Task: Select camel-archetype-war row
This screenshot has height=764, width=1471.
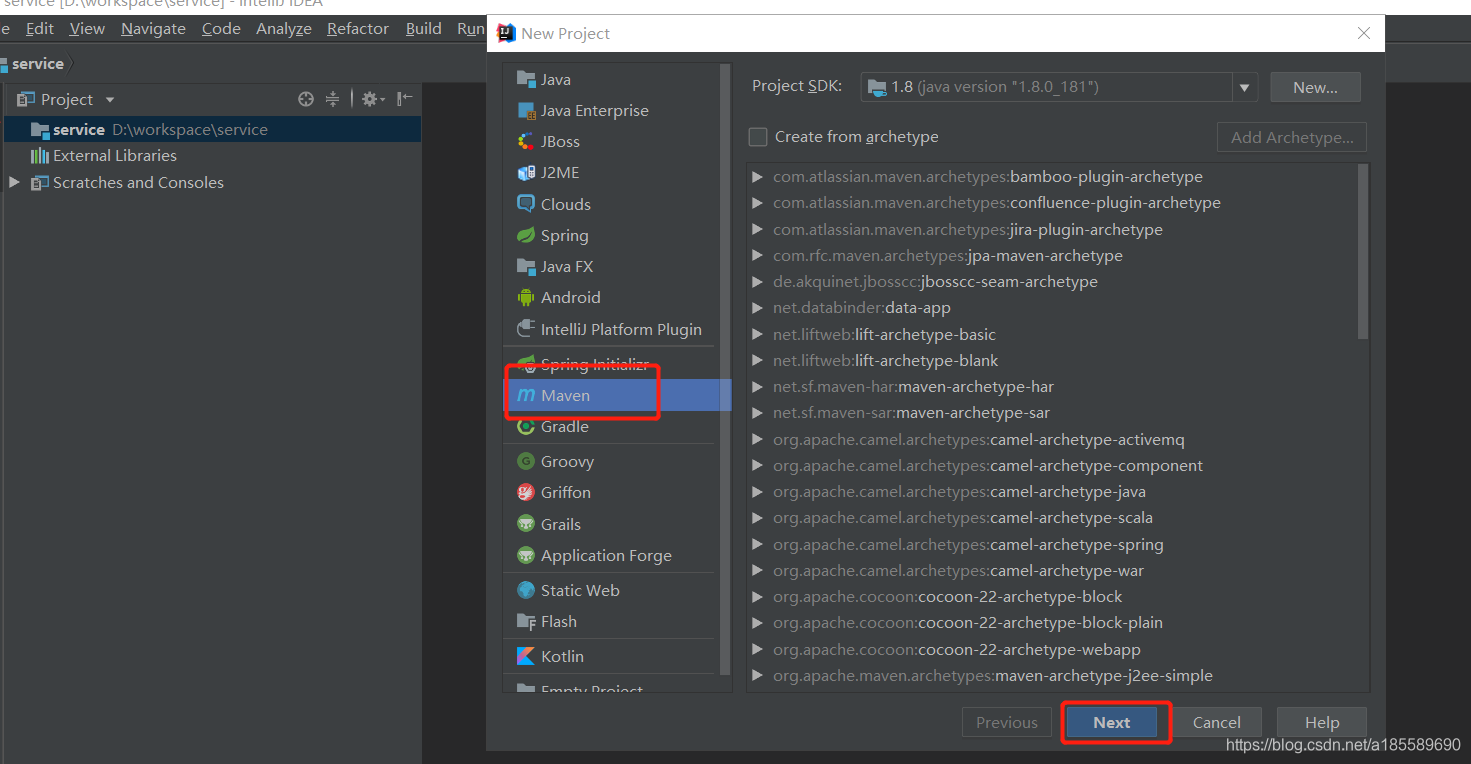Action: 1052,570
